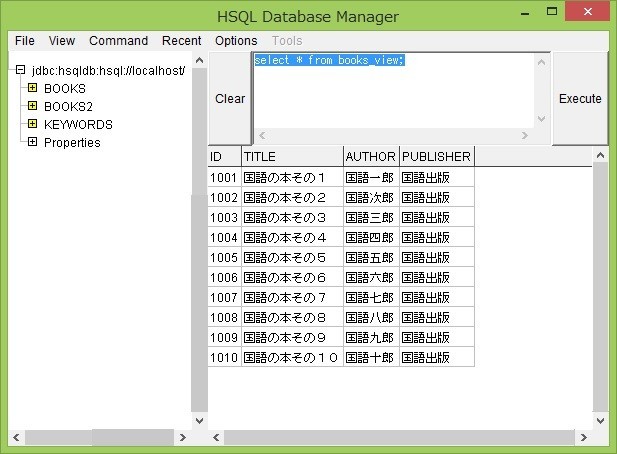Click author cell 国語四郎

tap(371, 238)
